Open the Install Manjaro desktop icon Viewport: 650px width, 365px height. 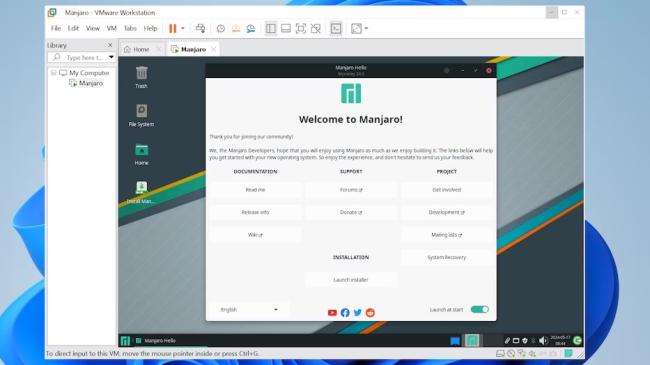[141, 192]
